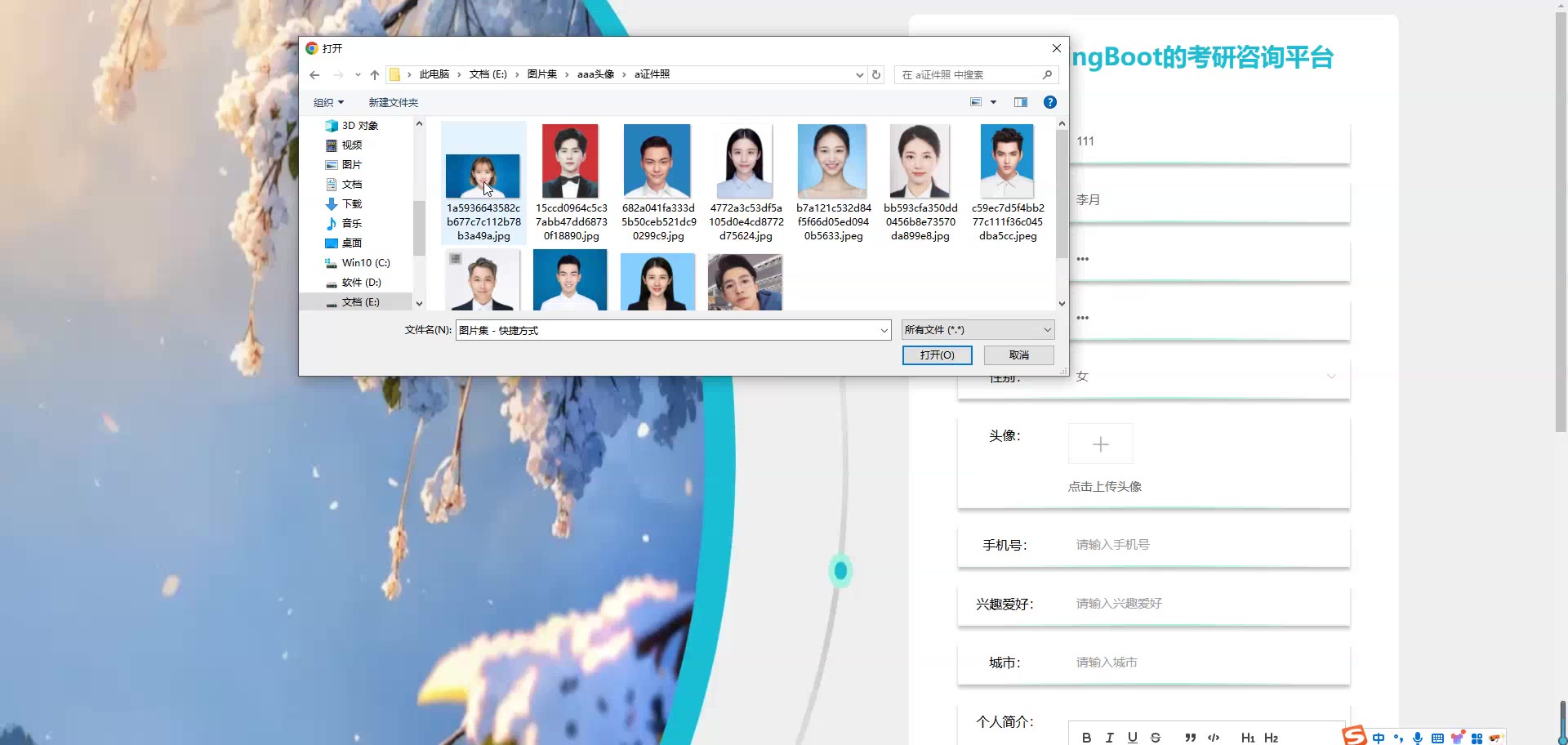Viewport: 1568px width, 745px height.
Task: Close the 打开 file dialog
Action: coord(1056,48)
